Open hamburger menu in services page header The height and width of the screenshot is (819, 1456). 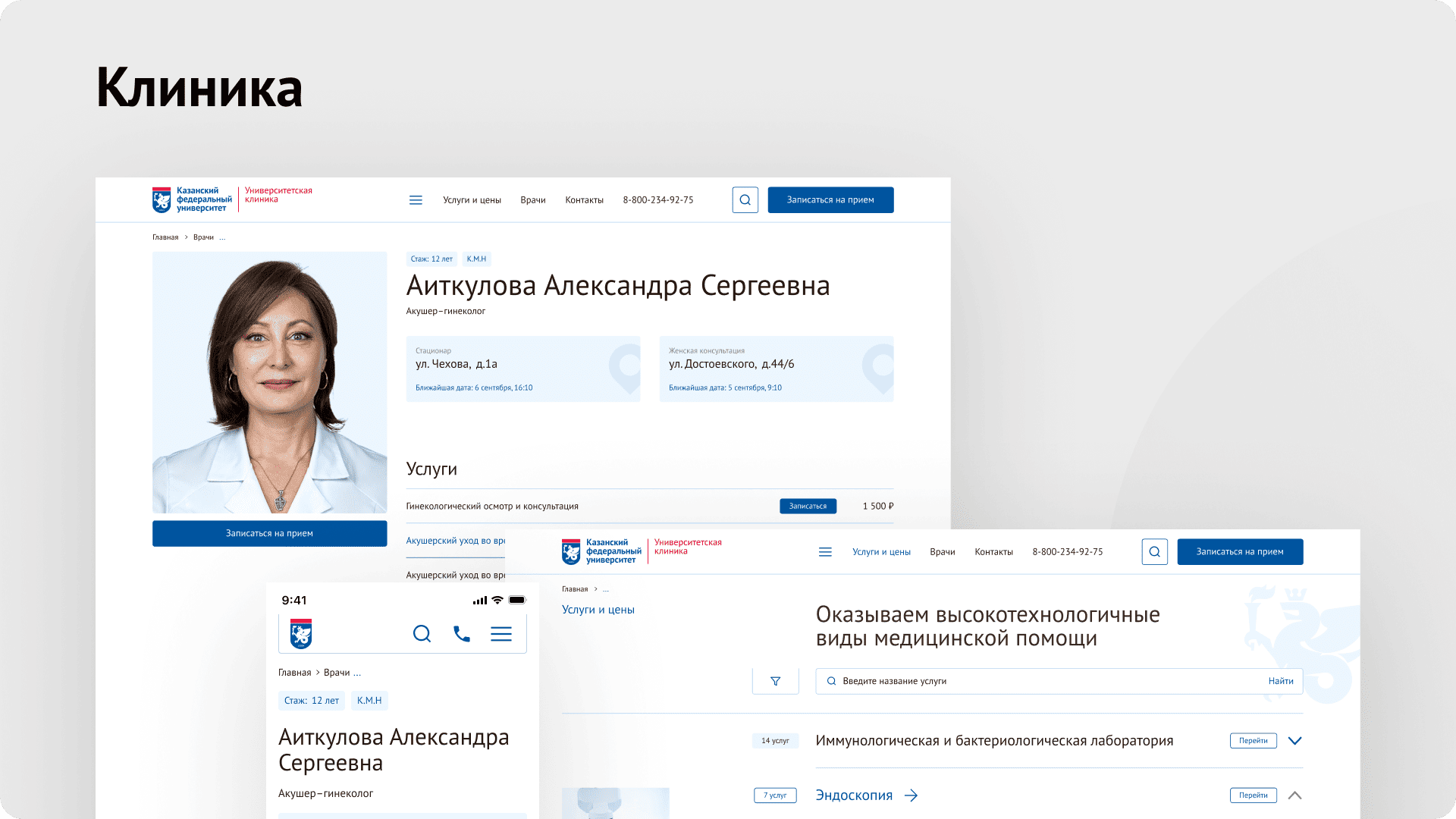825,552
